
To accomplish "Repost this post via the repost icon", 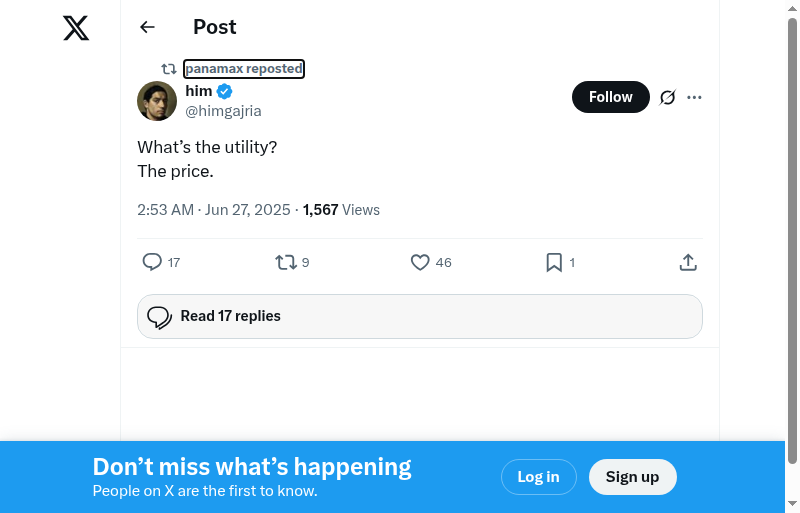I will pyautogui.click(x=286, y=262).
